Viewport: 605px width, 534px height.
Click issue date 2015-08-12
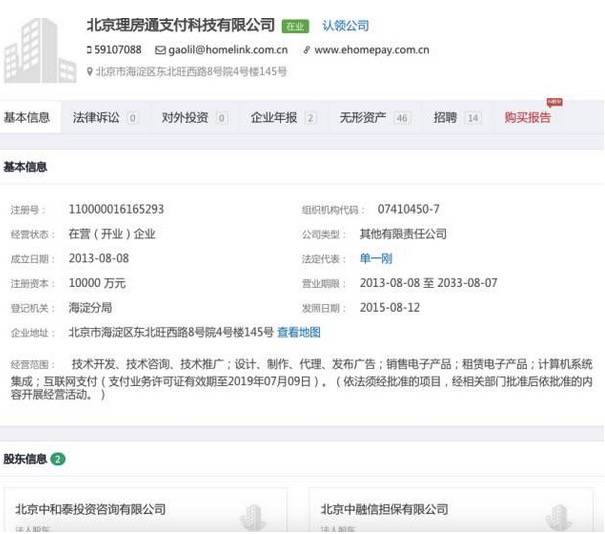pos(390,308)
